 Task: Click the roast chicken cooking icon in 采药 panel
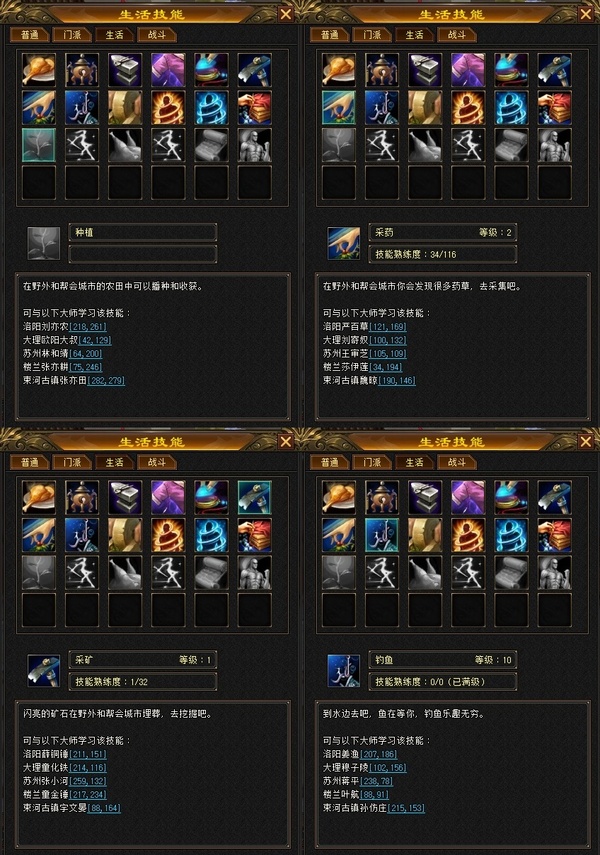[339, 70]
